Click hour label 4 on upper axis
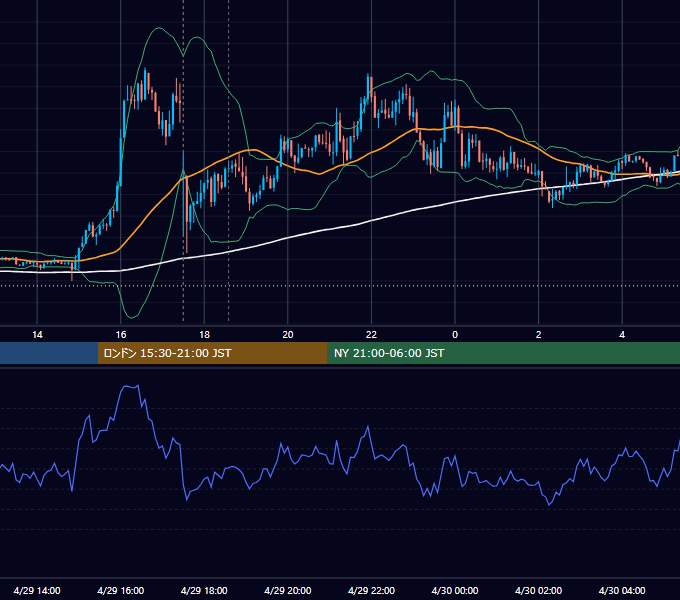The image size is (680, 600). [x=622, y=335]
